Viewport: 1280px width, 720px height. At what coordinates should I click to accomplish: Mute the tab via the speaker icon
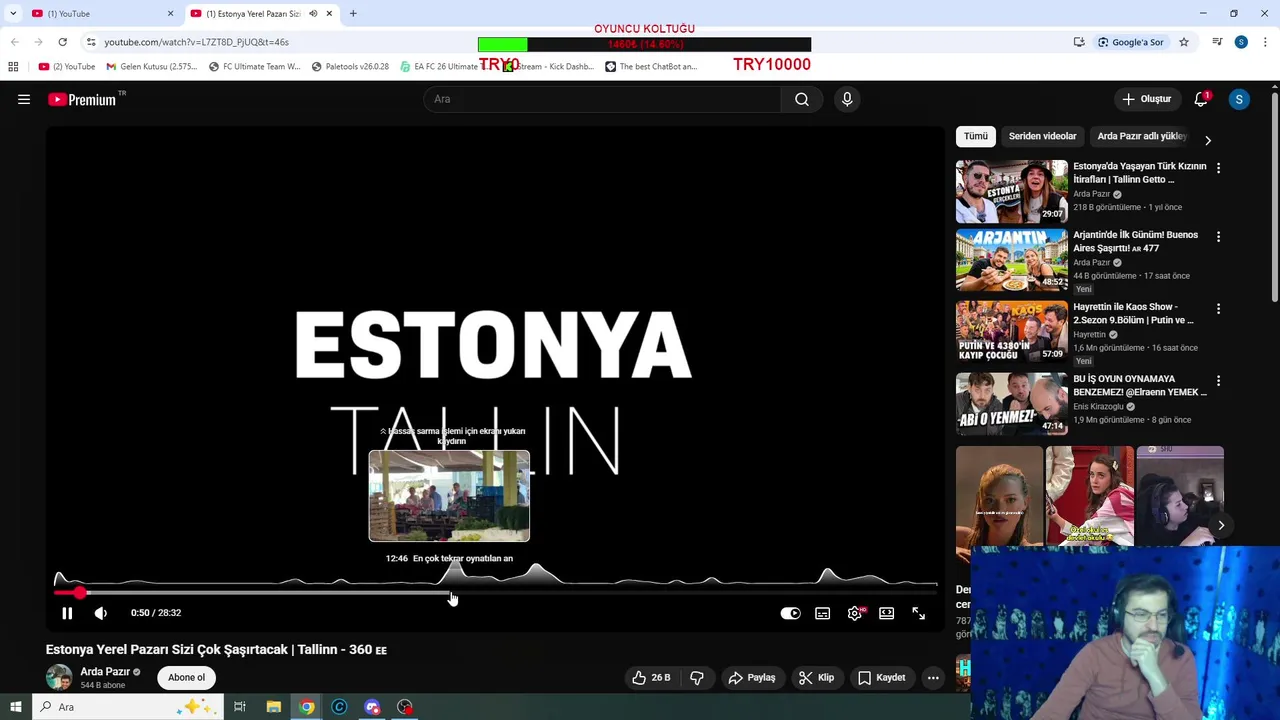(313, 13)
